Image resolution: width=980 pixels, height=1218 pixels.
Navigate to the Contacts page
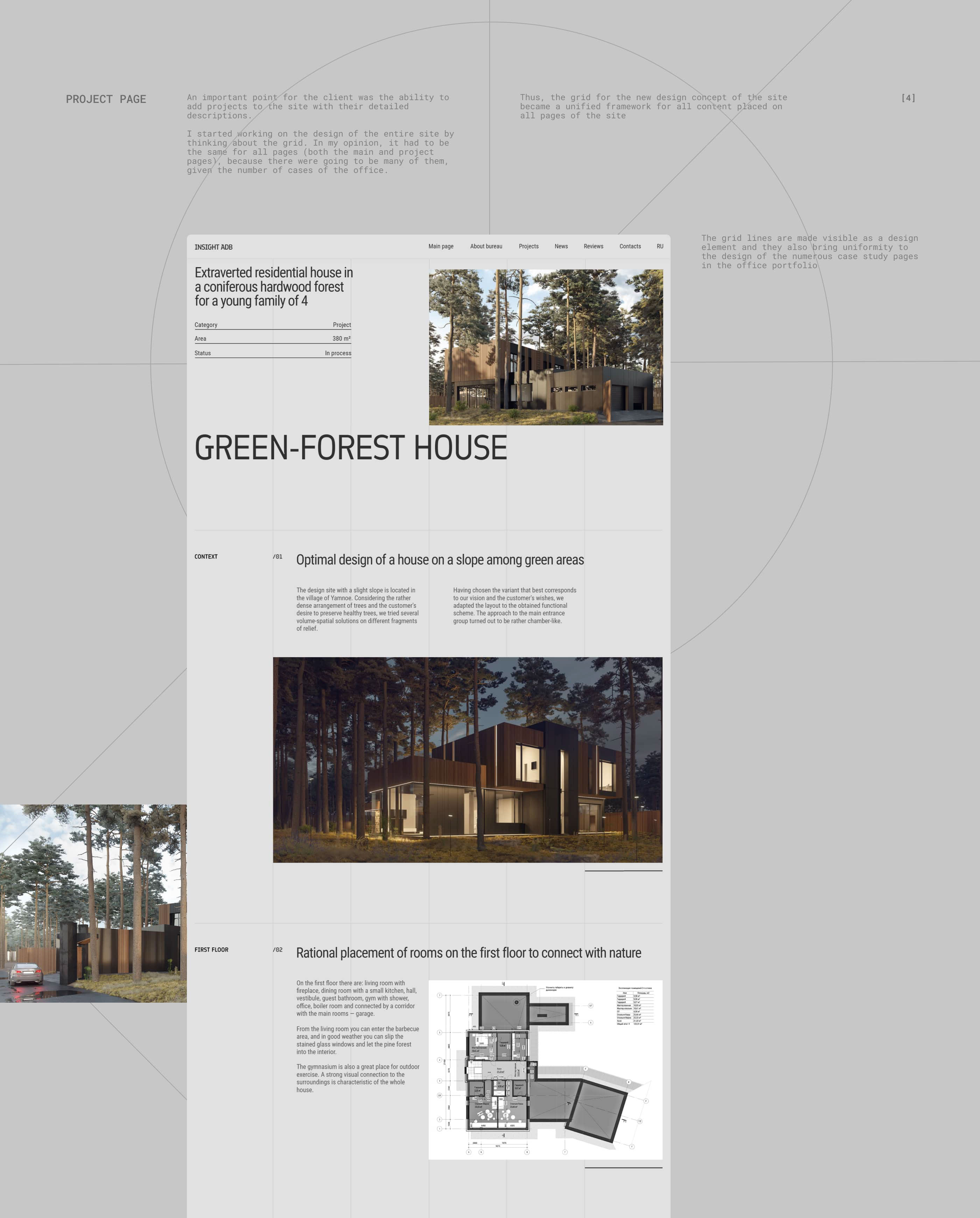tap(630, 246)
